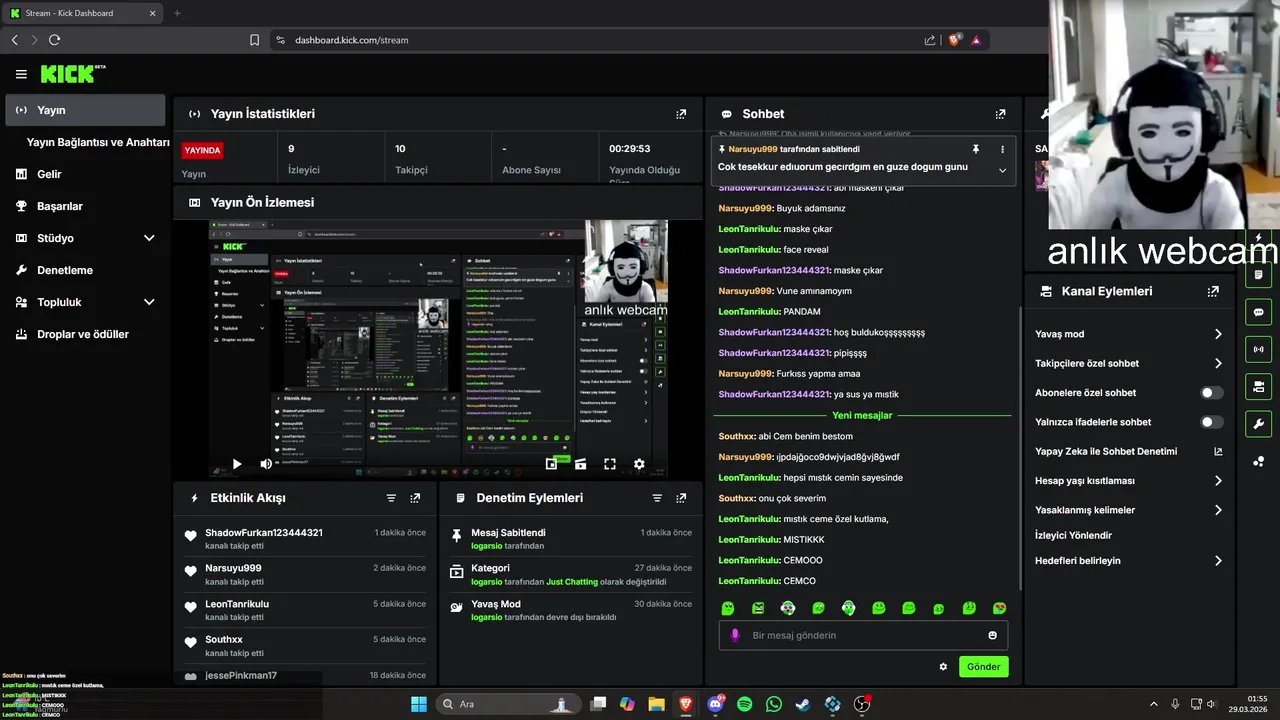The width and height of the screenshot is (1280, 720).
Task: Open a new browser tab
Action: 177,13
